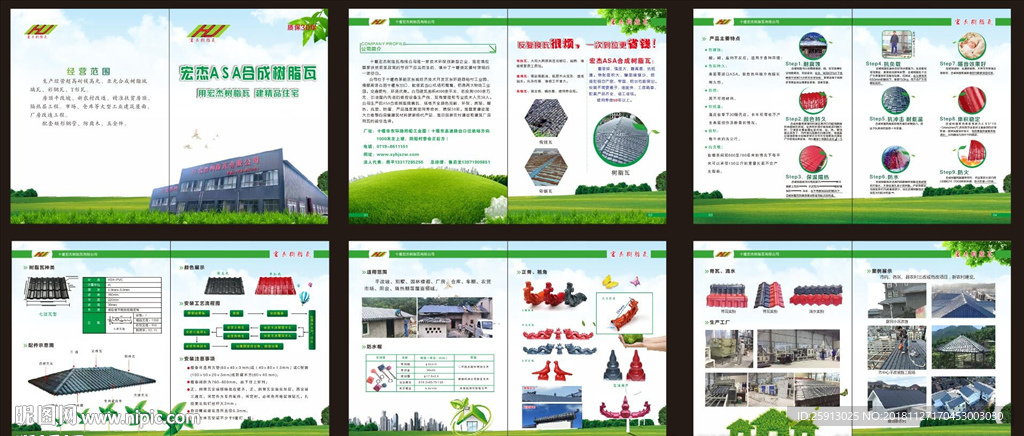Click the Step6 防水 circular image
This screenshot has height=436, width=1024.
point(895,159)
